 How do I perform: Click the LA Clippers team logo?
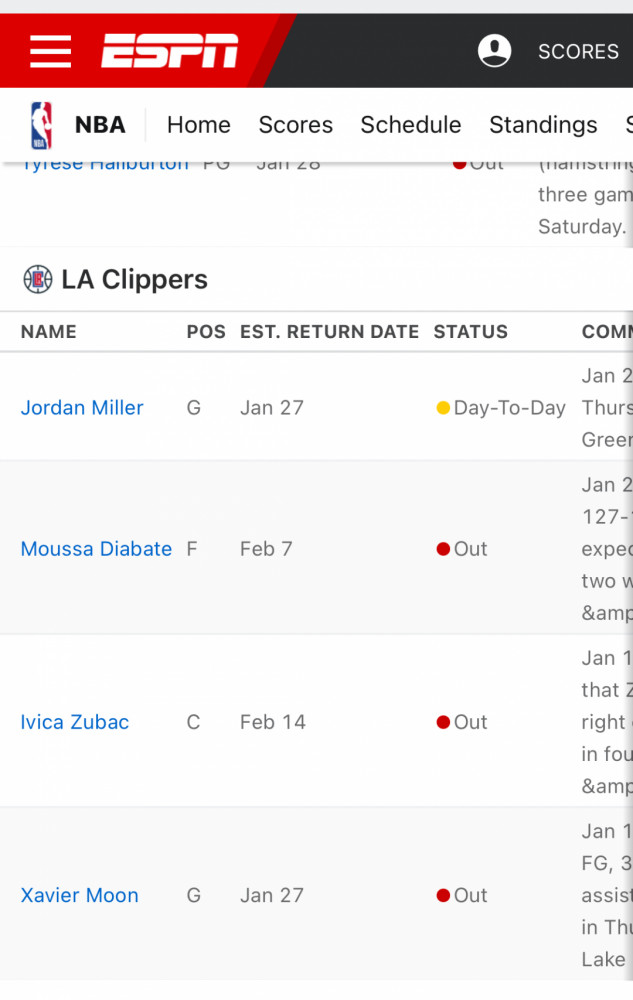[x=38, y=279]
